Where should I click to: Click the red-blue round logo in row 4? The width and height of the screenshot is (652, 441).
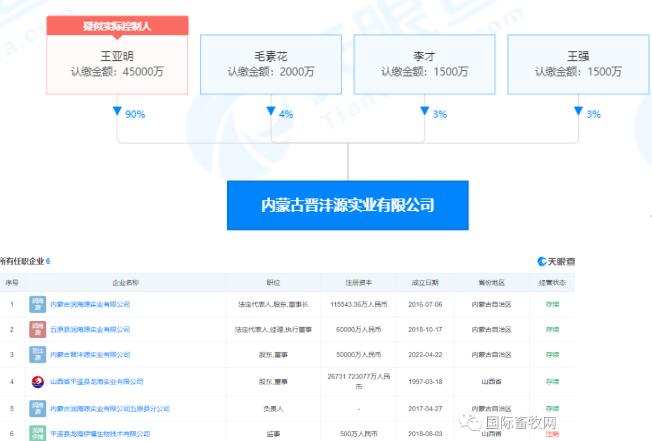[37, 381]
